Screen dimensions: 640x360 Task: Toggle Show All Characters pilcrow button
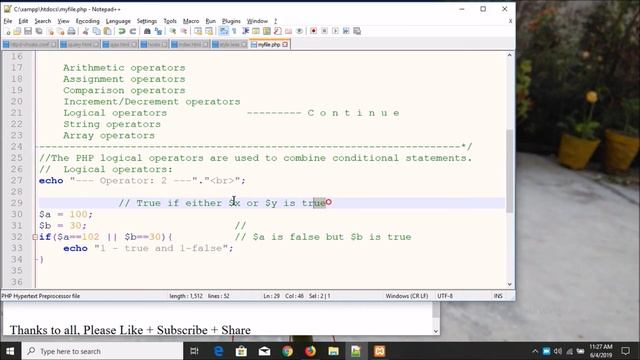point(234,31)
